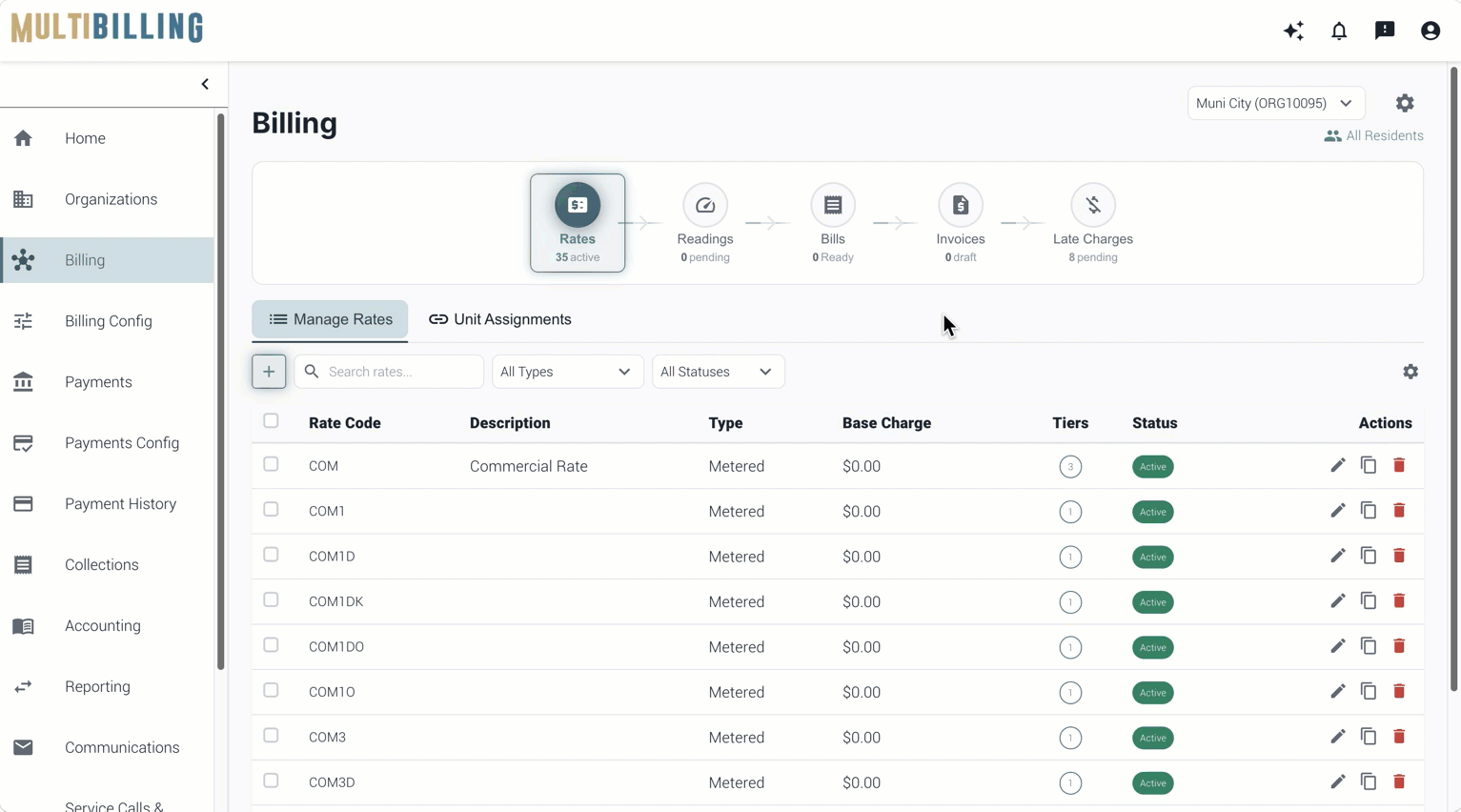The width and height of the screenshot is (1461, 812).
Task: Open the user account profile icon
Action: [1431, 30]
